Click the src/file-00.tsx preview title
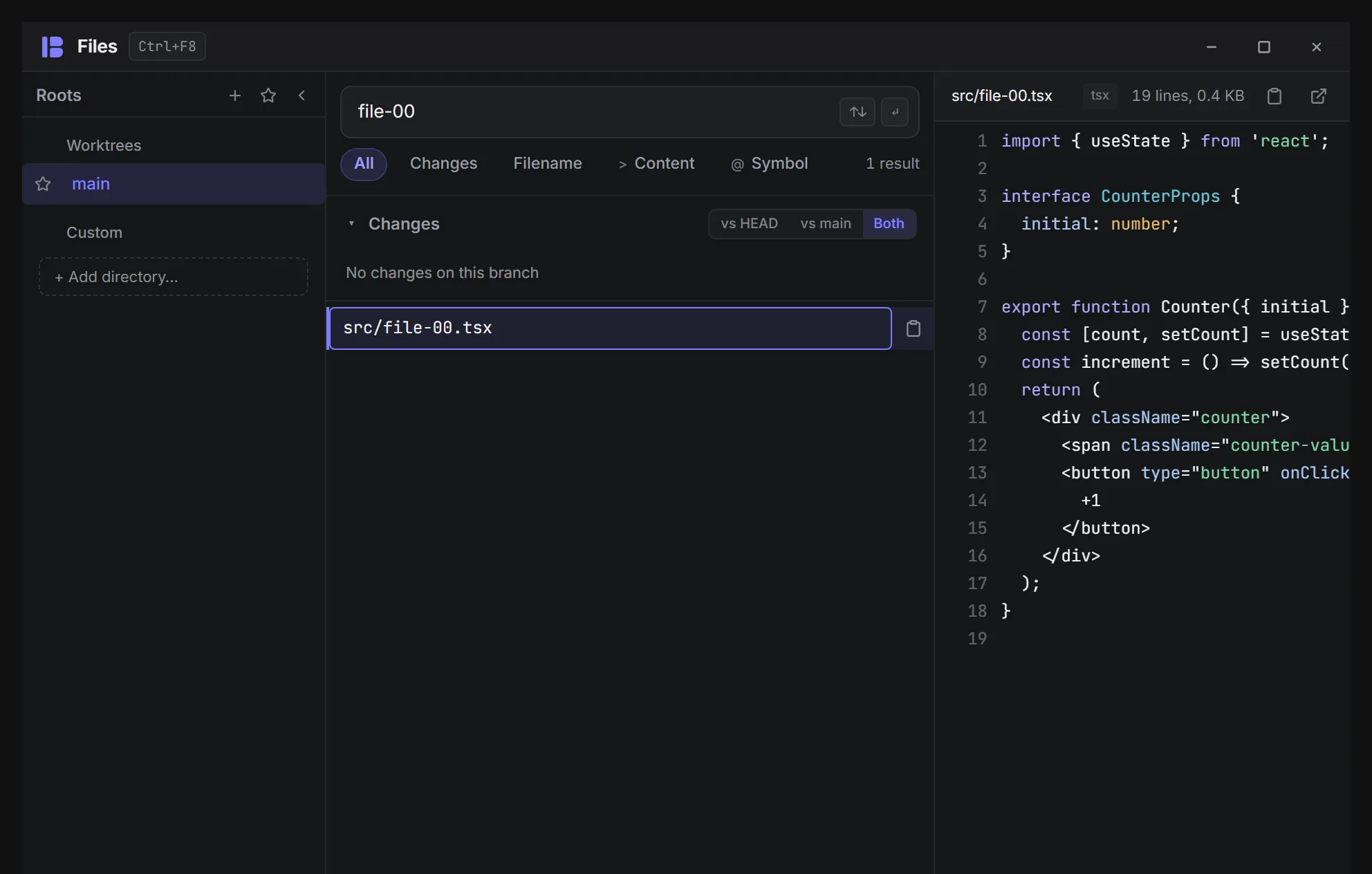 1002,96
